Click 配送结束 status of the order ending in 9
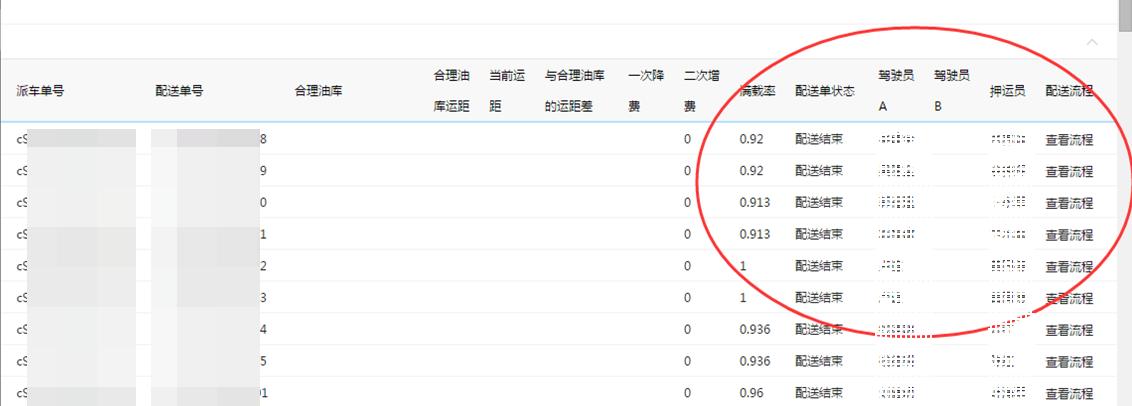The image size is (1132, 406). (x=819, y=170)
